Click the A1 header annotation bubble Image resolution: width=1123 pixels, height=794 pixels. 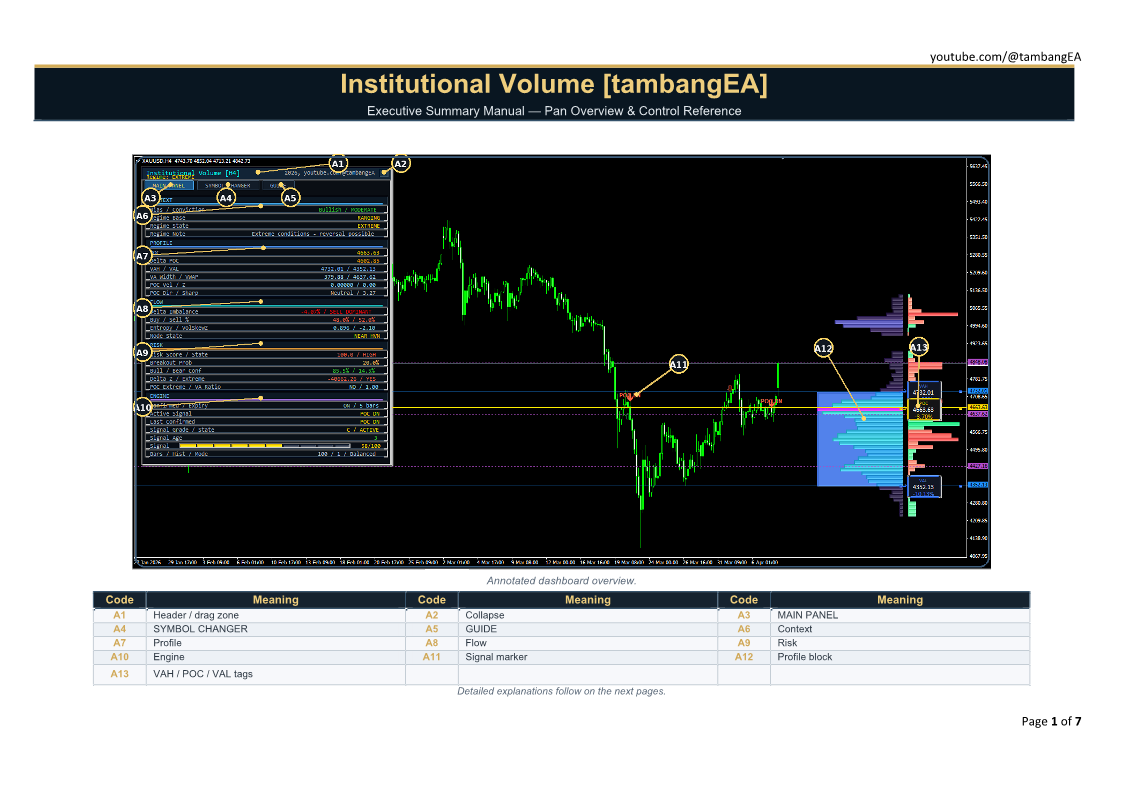pyautogui.click(x=338, y=164)
